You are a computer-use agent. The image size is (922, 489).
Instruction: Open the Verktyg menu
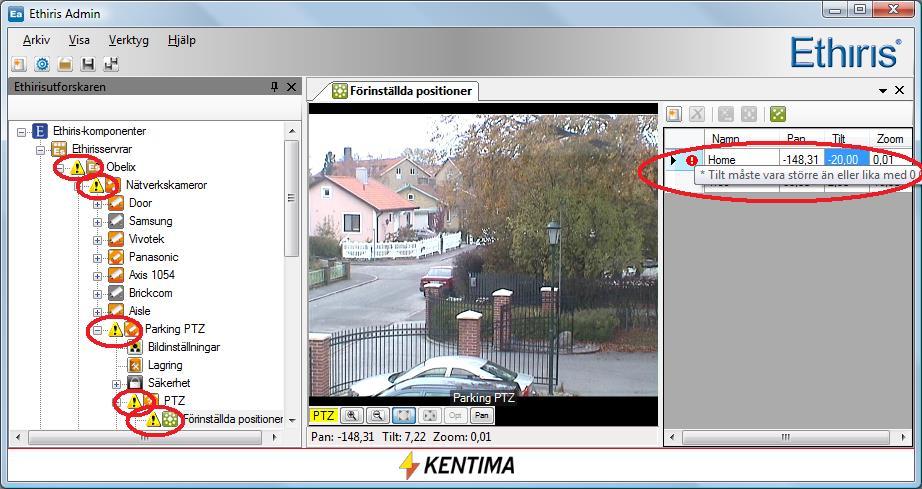(129, 41)
